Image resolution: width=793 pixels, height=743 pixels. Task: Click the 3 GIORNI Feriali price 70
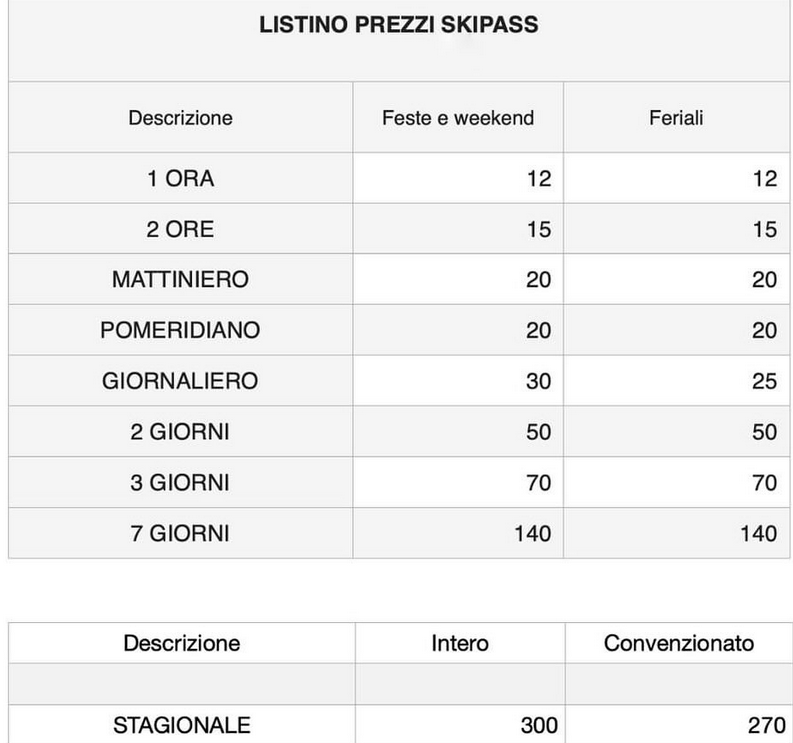point(764,482)
